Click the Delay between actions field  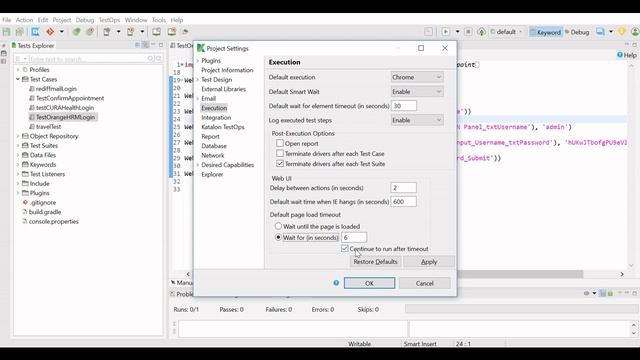pos(404,188)
